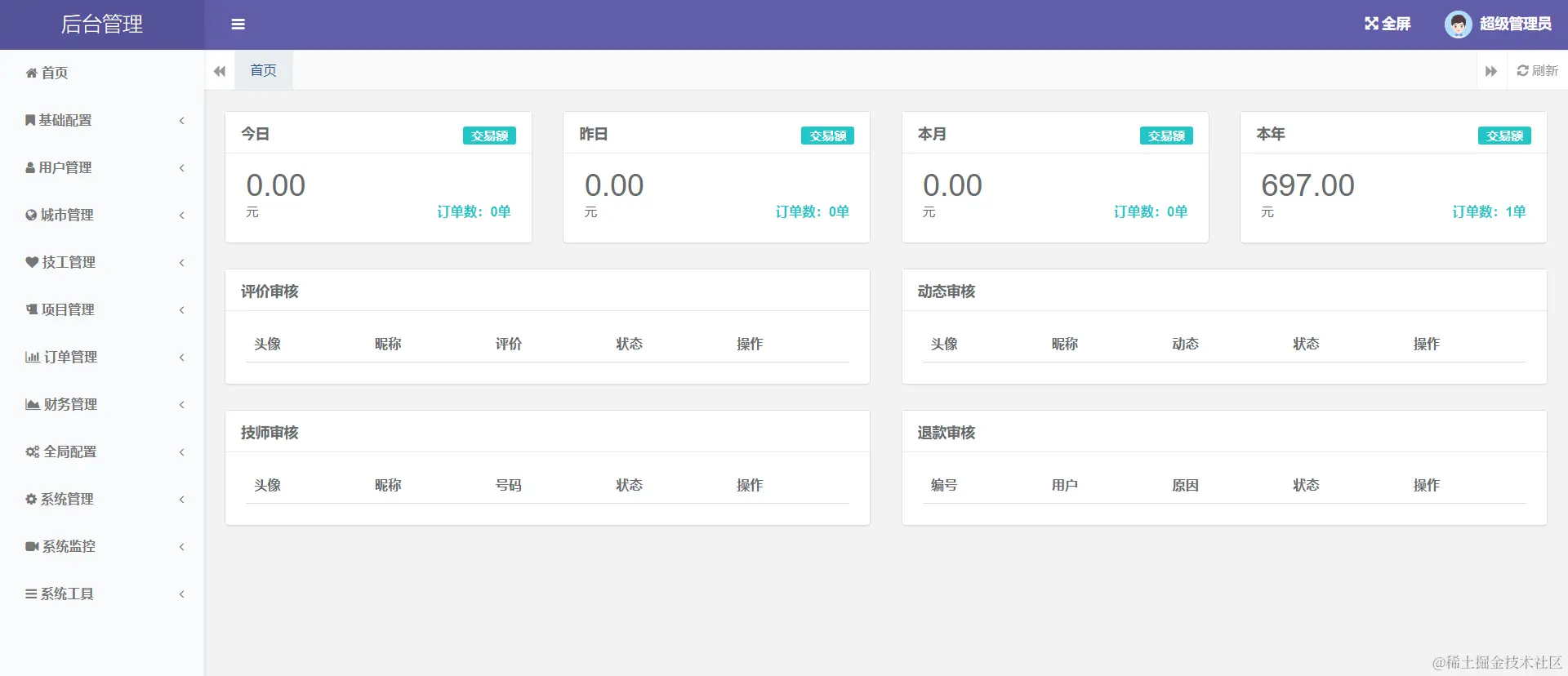1568x676 pixels.
Task: Expand the 系统监控 chevron arrow
Action: pyautogui.click(x=182, y=547)
